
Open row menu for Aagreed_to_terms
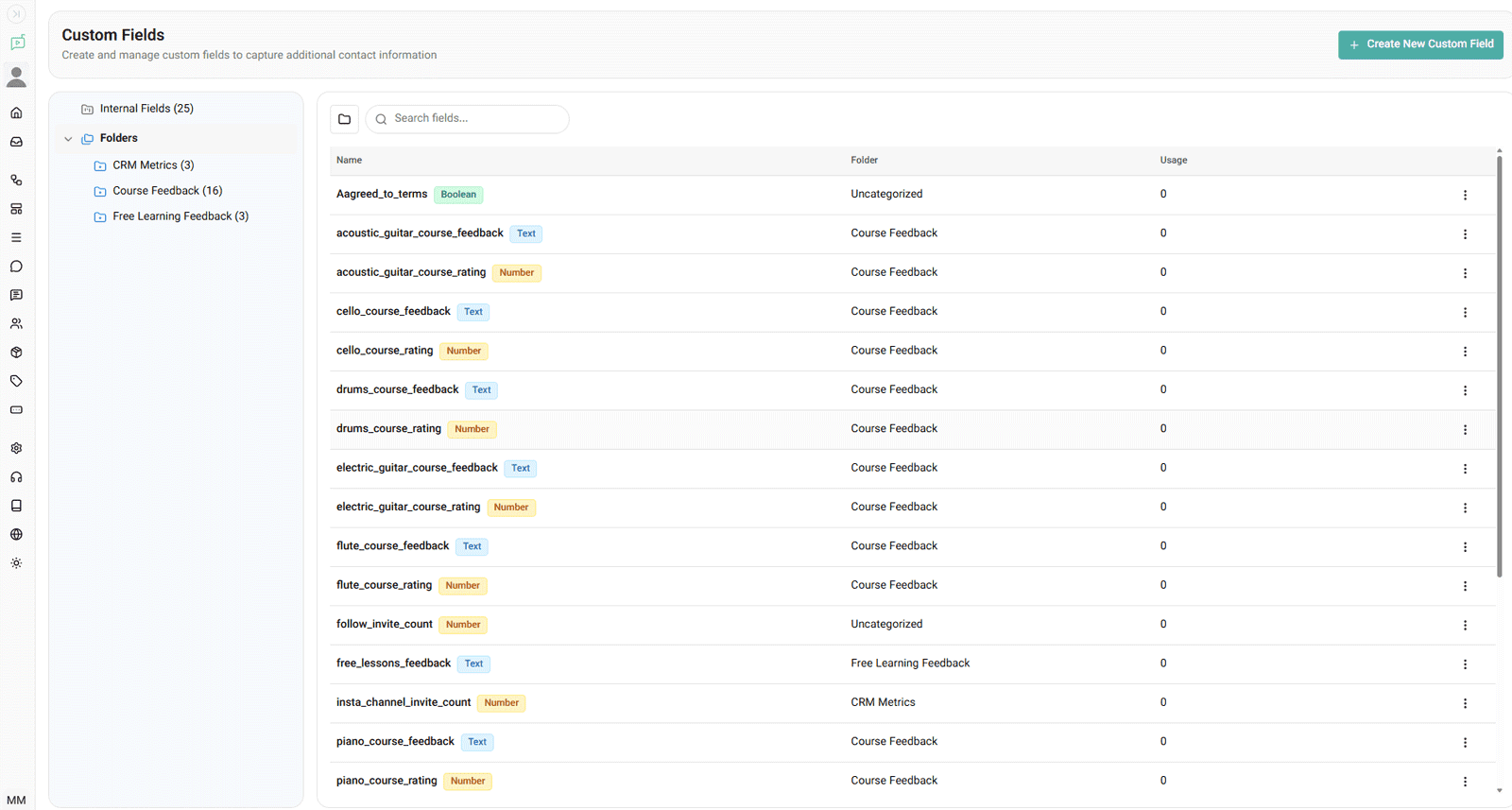tap(1465, 195)
